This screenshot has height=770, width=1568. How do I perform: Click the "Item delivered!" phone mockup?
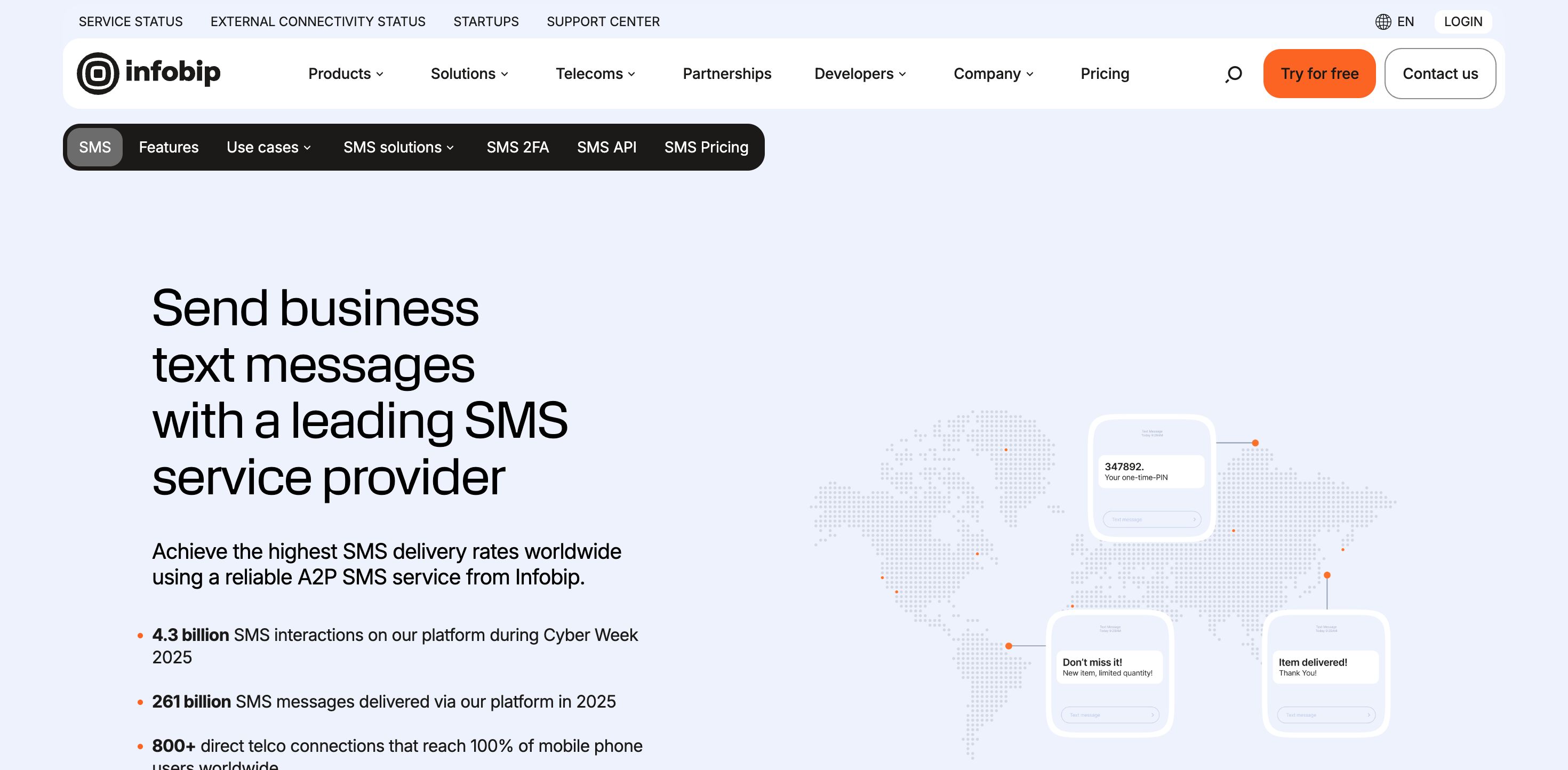click(1326, 673)
